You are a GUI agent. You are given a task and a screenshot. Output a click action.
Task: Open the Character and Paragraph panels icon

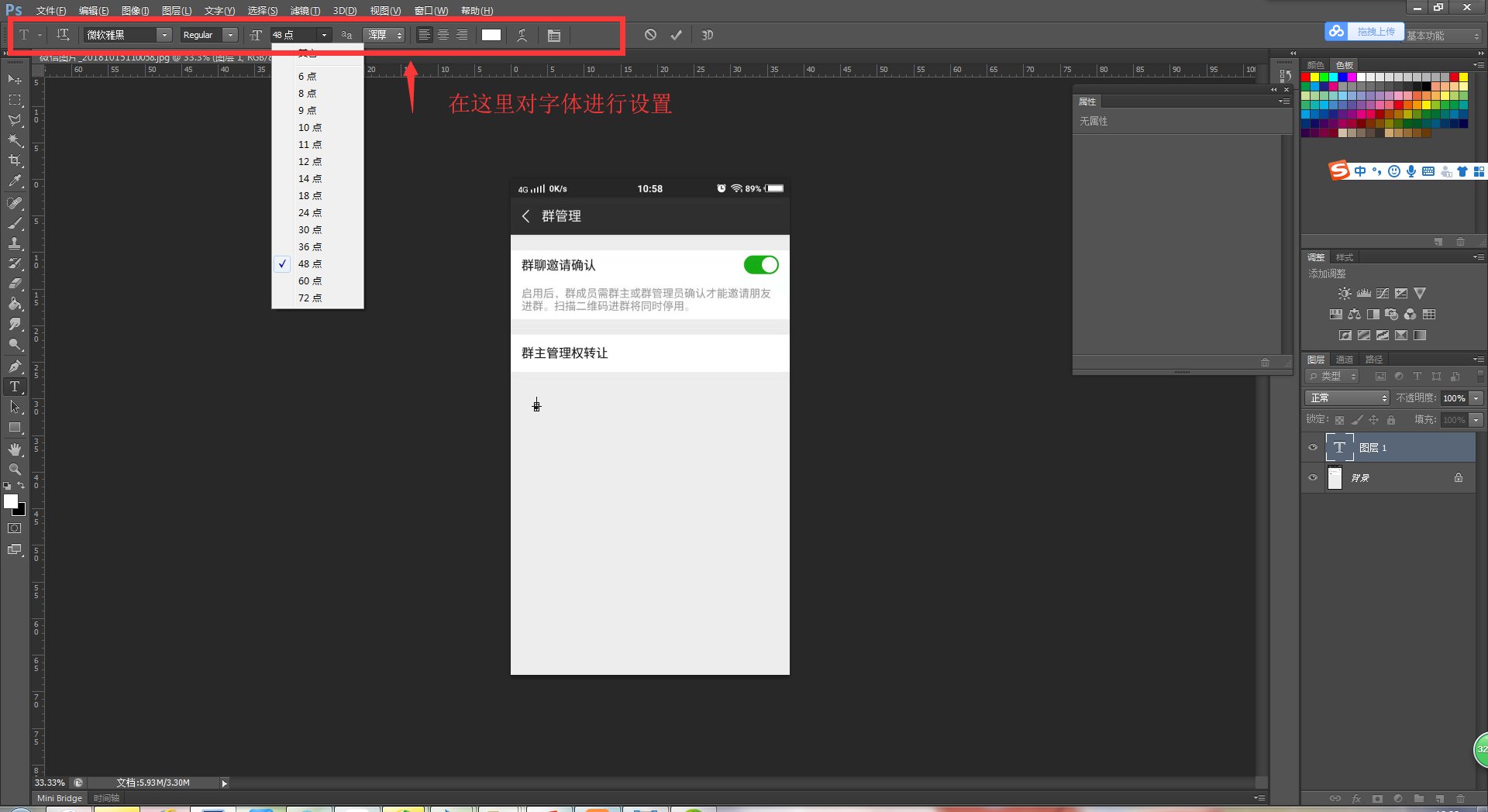coord(553,35)
